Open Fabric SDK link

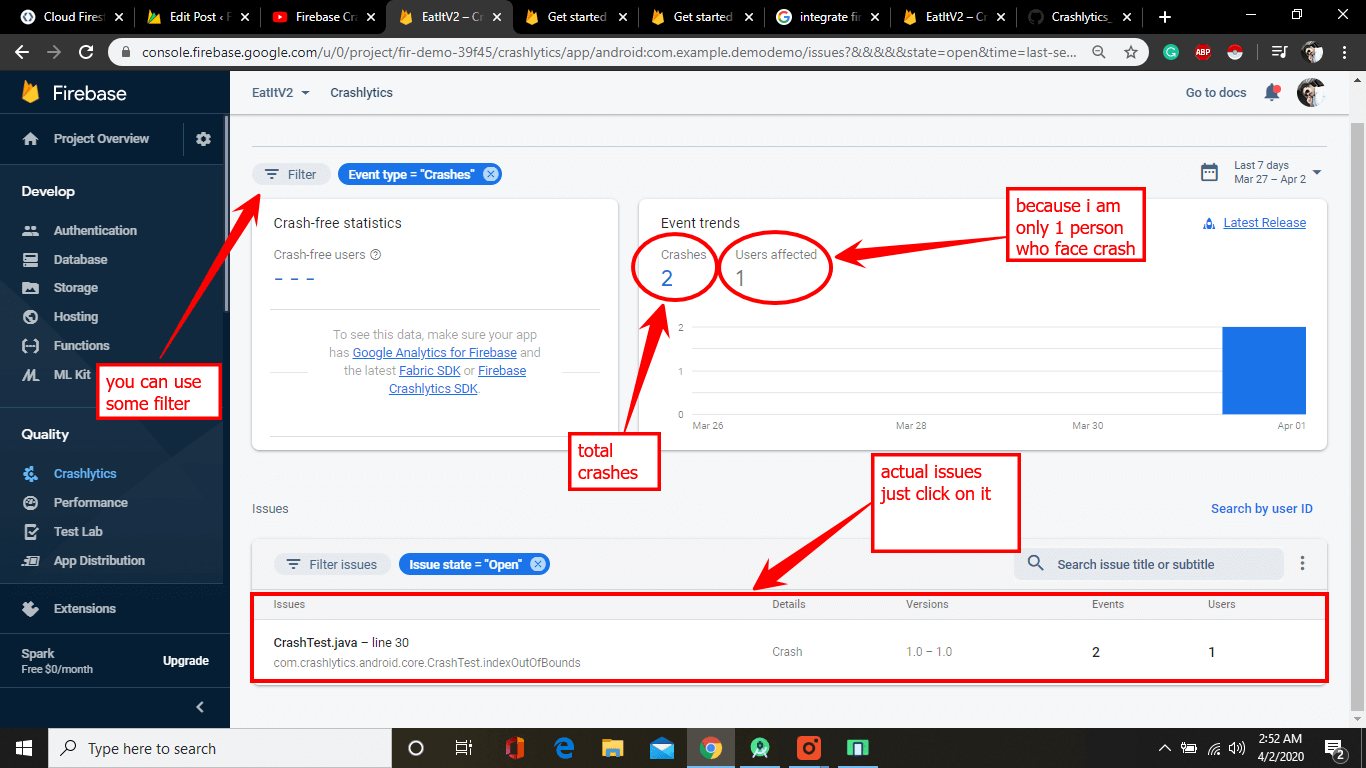(430, 371)
